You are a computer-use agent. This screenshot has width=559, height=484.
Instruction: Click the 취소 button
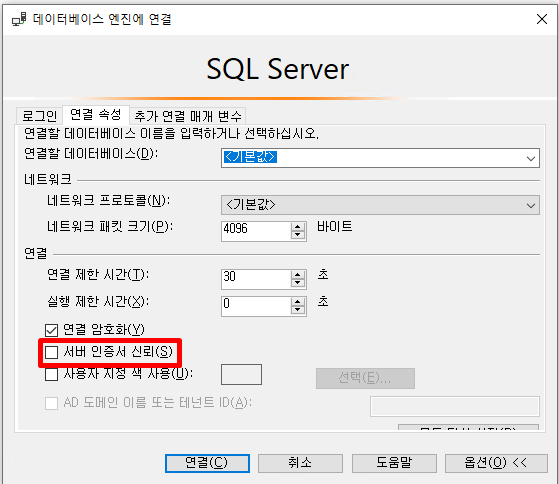tap(300, 463)
